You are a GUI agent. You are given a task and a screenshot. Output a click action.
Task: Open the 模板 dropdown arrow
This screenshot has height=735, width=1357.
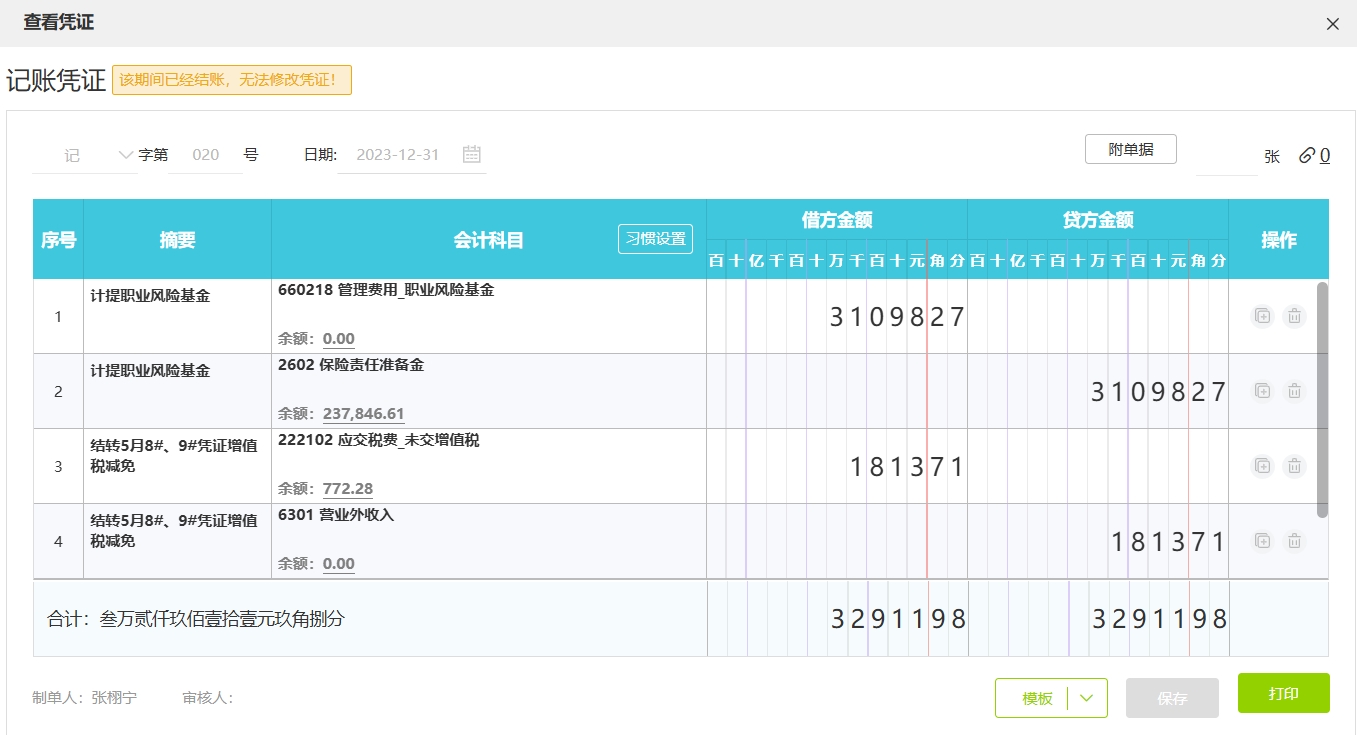pyautogui.click(x=1088, y=698)
